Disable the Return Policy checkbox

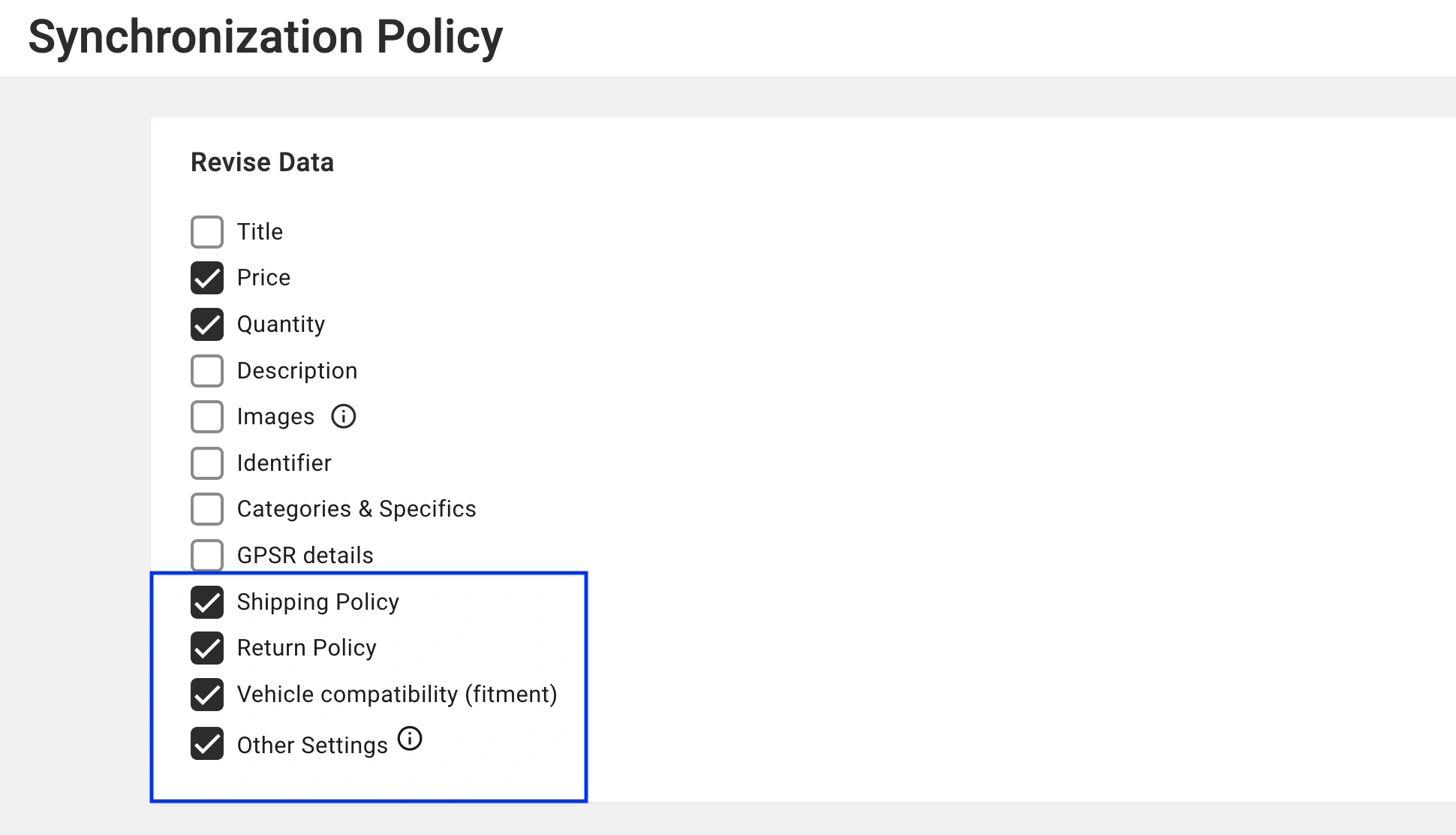coord(207,648)
